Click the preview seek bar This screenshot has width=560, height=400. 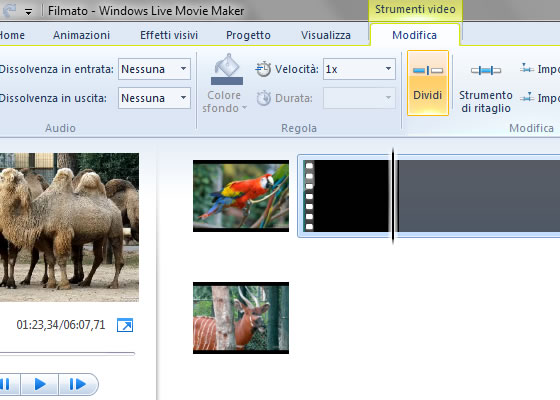(x=67, y=354)
